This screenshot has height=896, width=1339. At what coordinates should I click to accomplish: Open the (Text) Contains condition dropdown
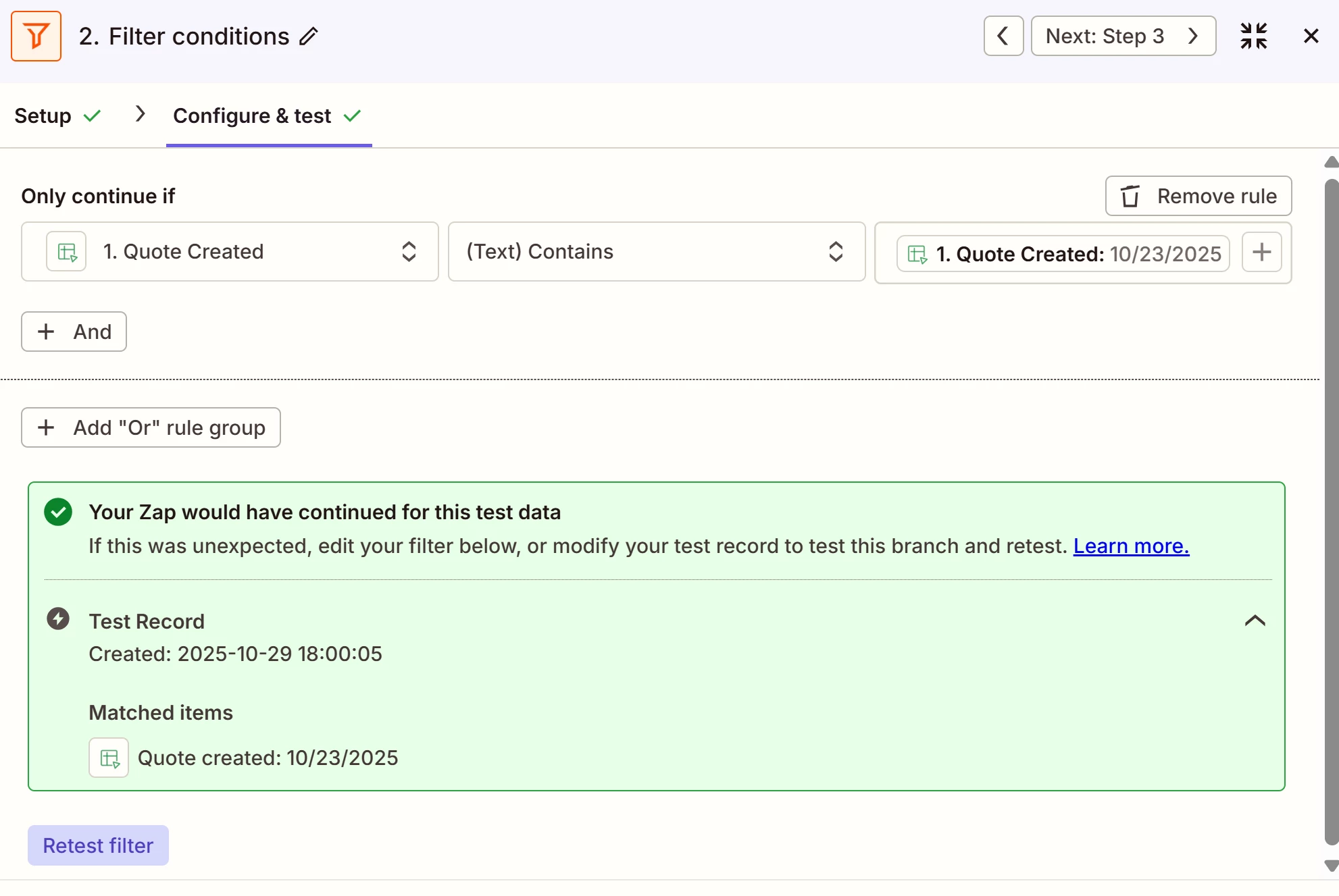656,252
